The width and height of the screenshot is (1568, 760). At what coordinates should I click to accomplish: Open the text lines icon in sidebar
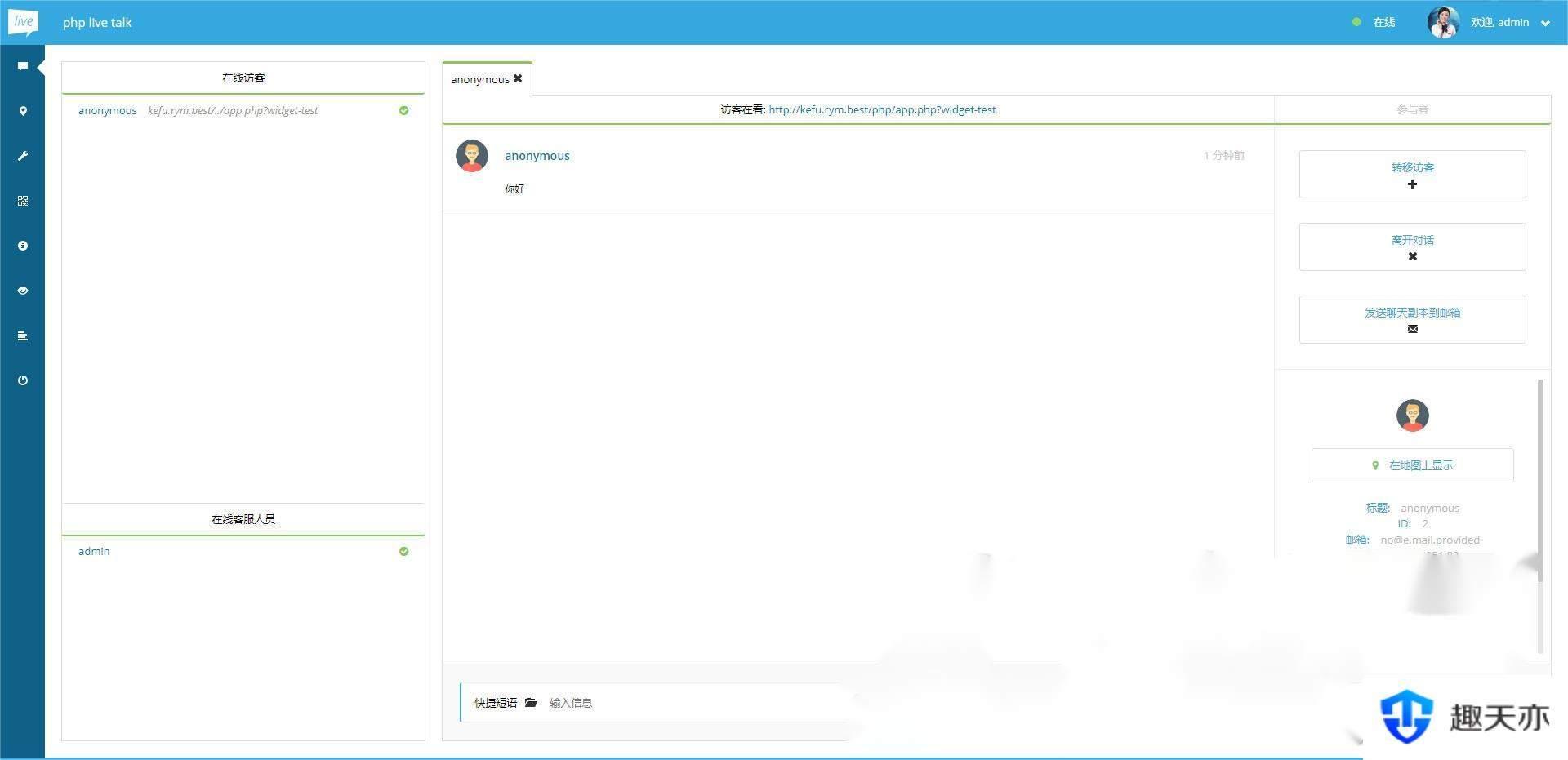coord(23,336)
